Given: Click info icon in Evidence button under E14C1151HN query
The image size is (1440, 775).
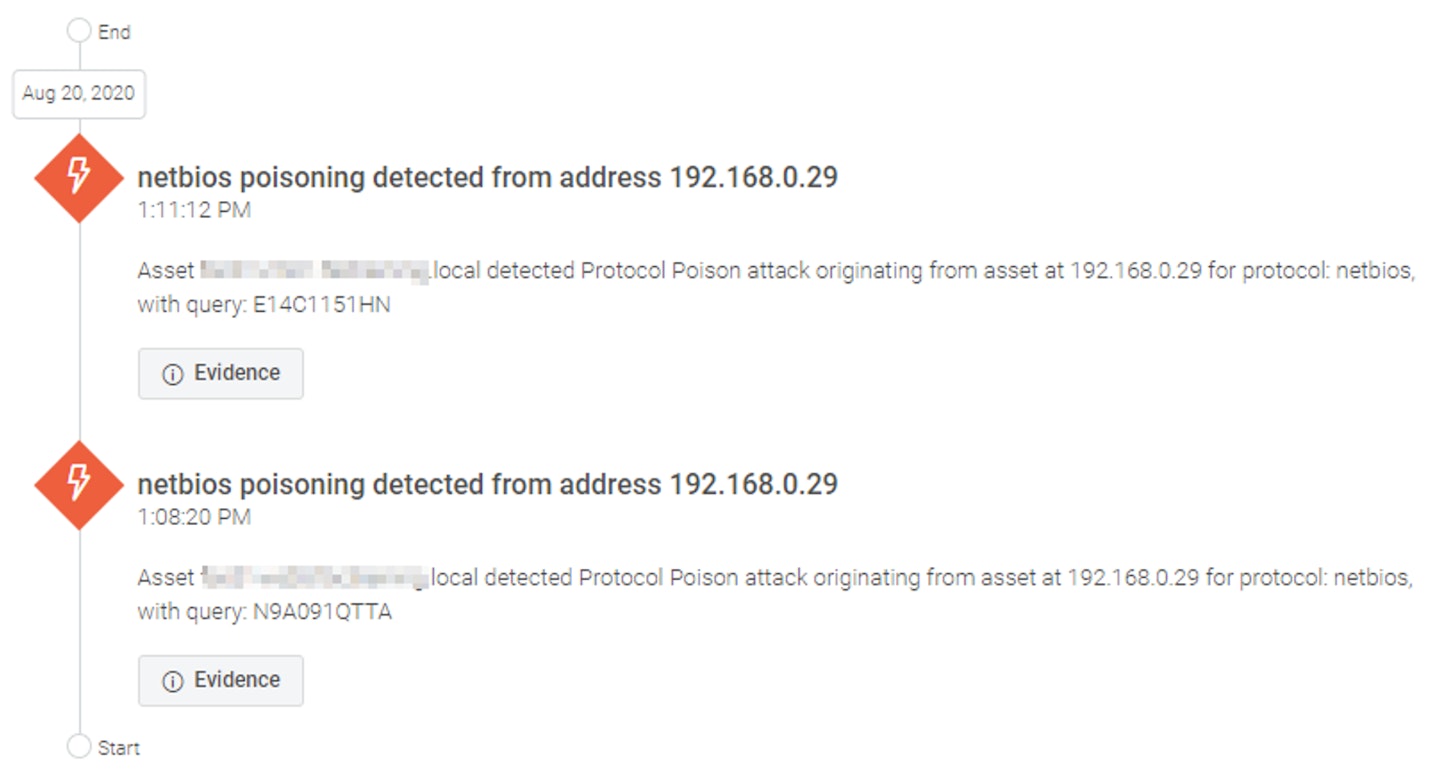Looking at the screenshot, I should click(173, 374).
